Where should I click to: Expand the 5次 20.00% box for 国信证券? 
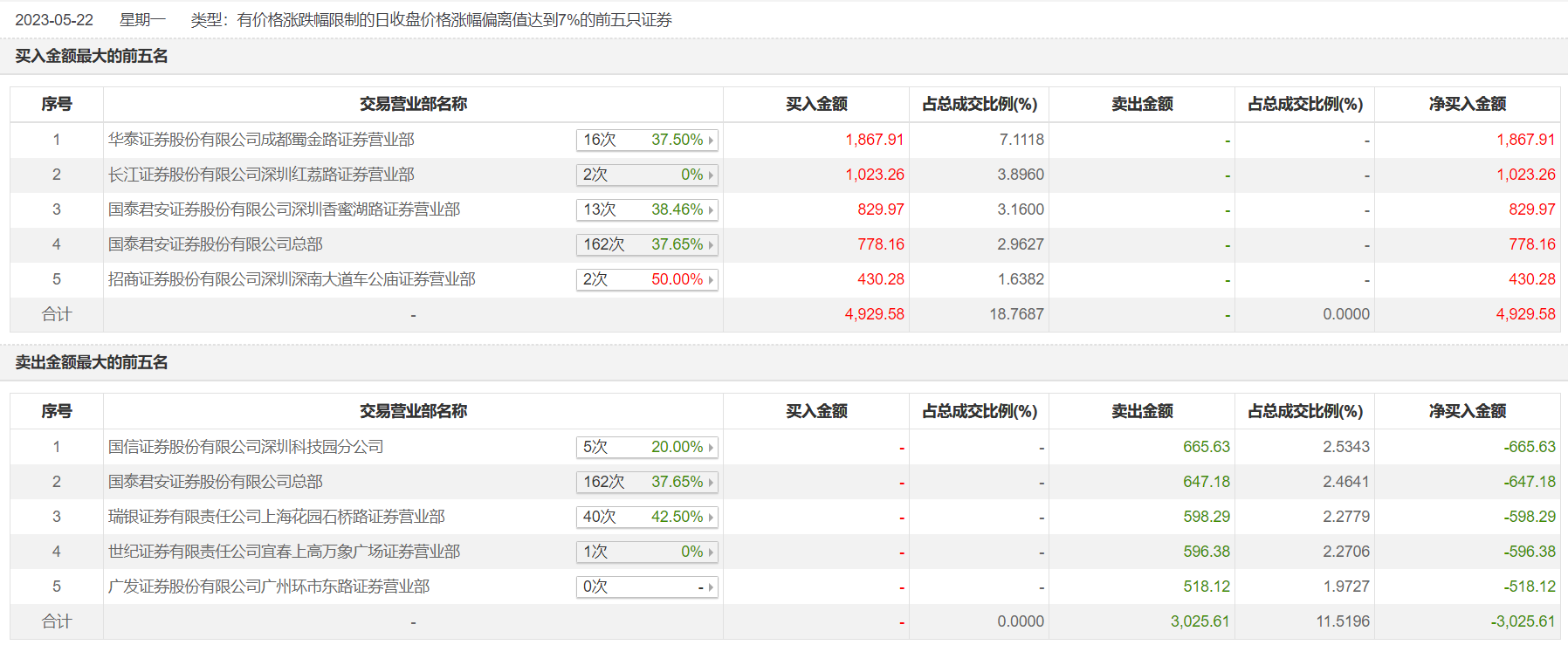[x=647, y=447]
